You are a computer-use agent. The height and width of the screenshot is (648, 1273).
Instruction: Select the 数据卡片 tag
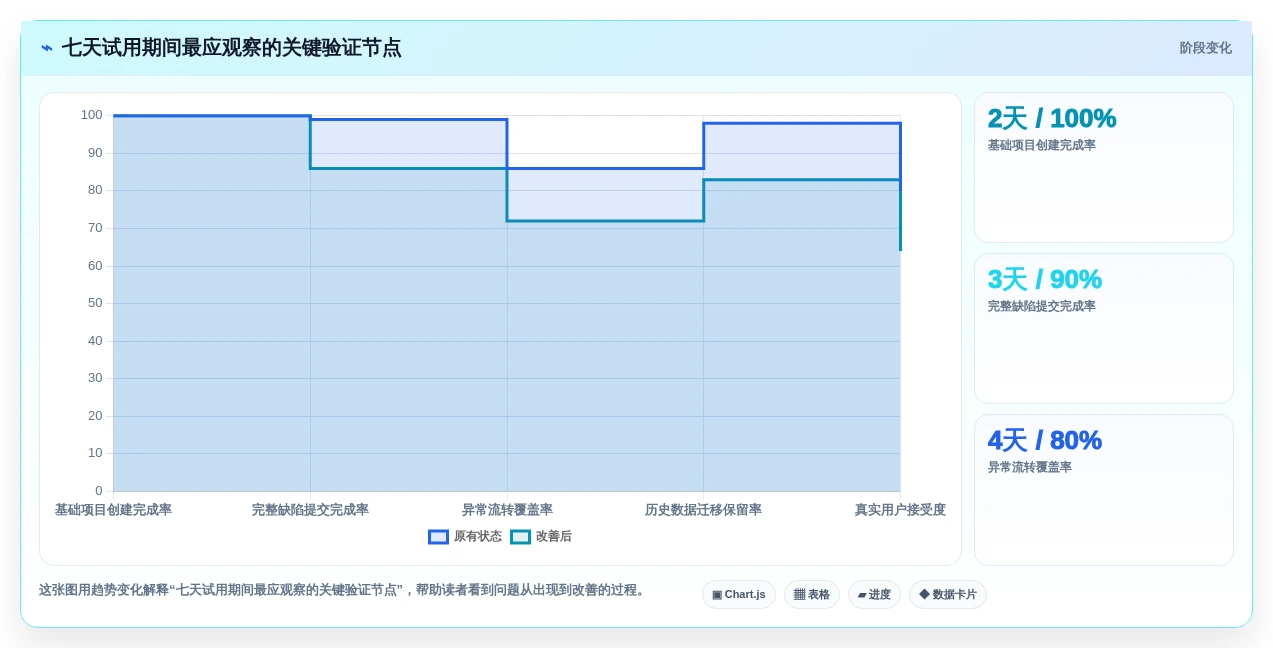click(x=948, y=595)
